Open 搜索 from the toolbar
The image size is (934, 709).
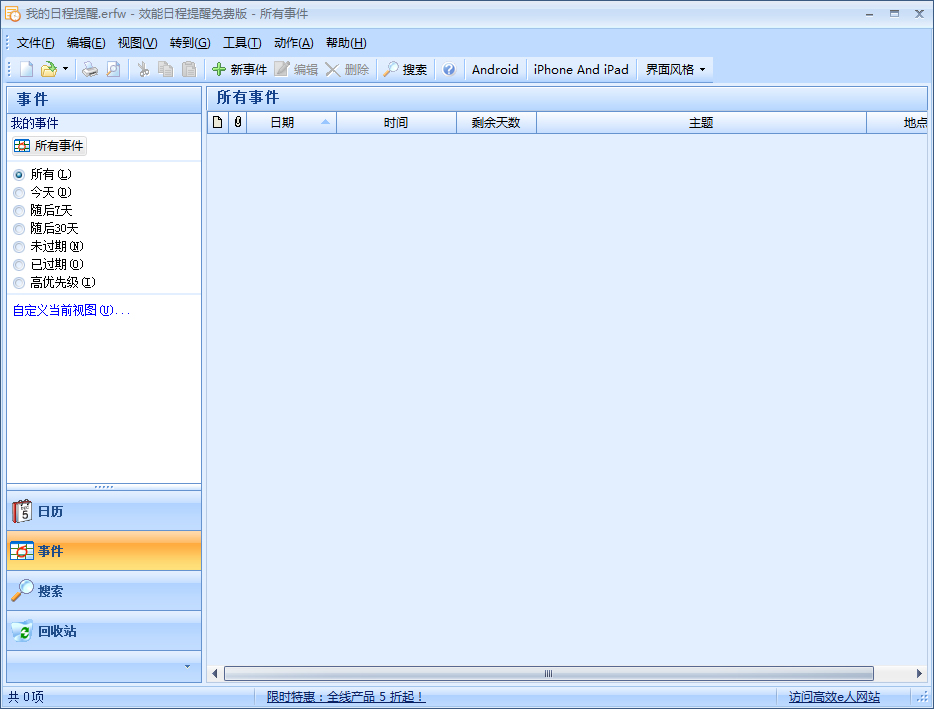405,70
